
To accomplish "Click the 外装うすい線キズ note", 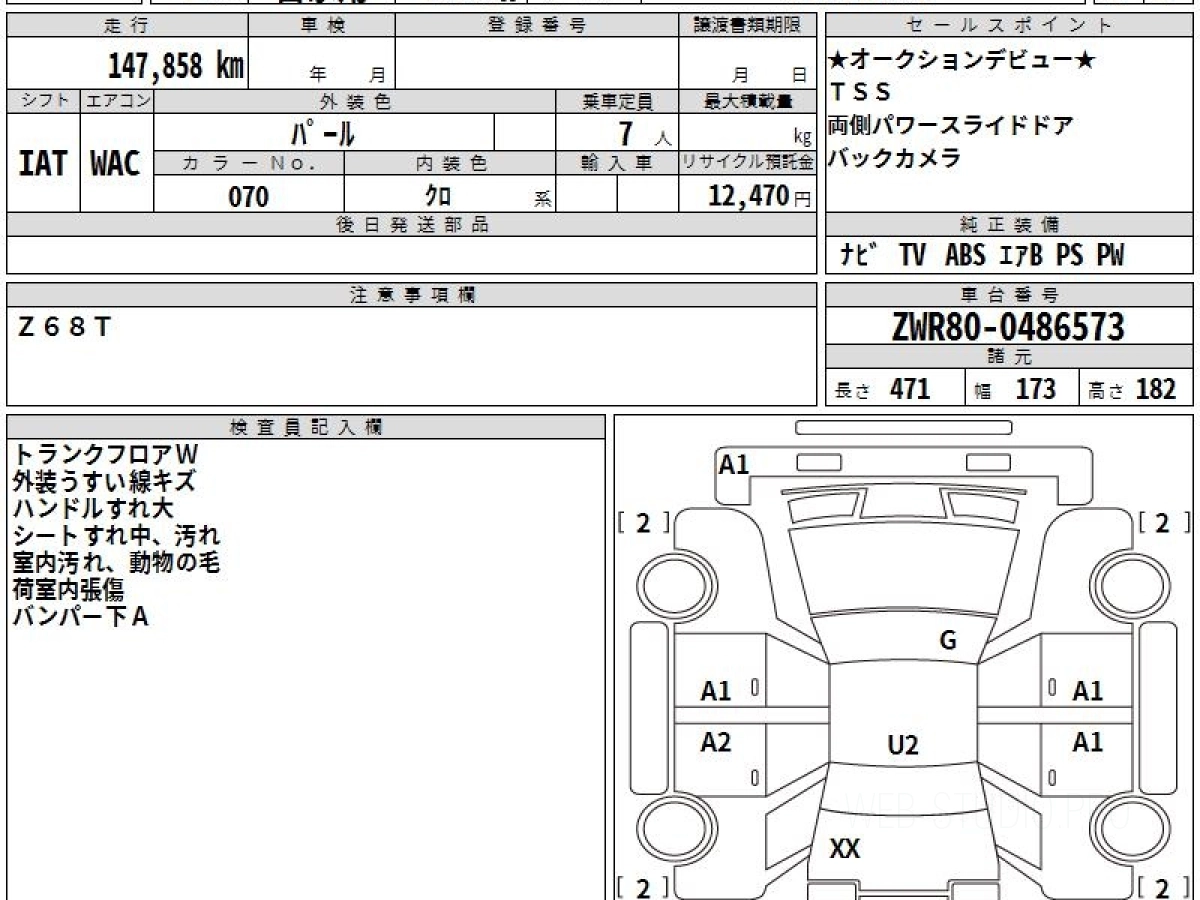I will 105,482.
